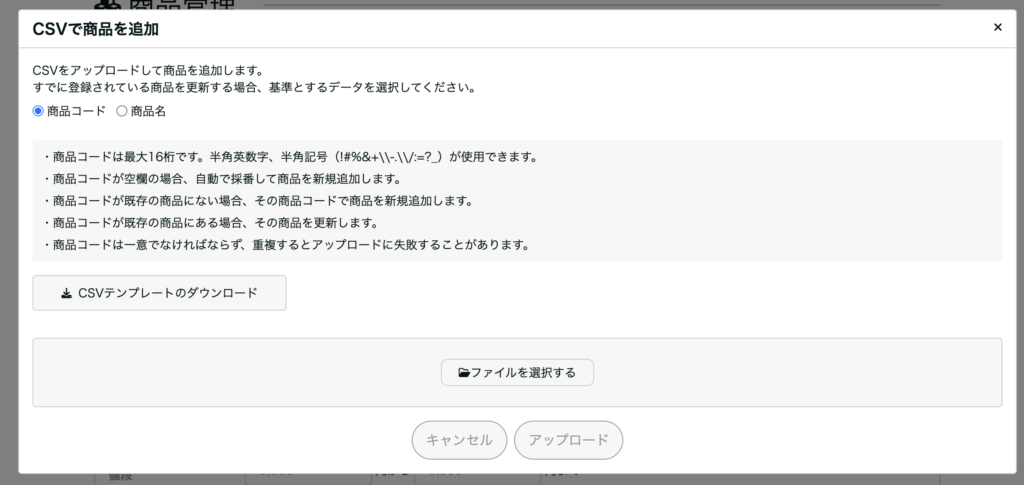This screenshot has width=1024, height=485.
Task: Click the note about 最大16桁 product codes
Action: 290,157
